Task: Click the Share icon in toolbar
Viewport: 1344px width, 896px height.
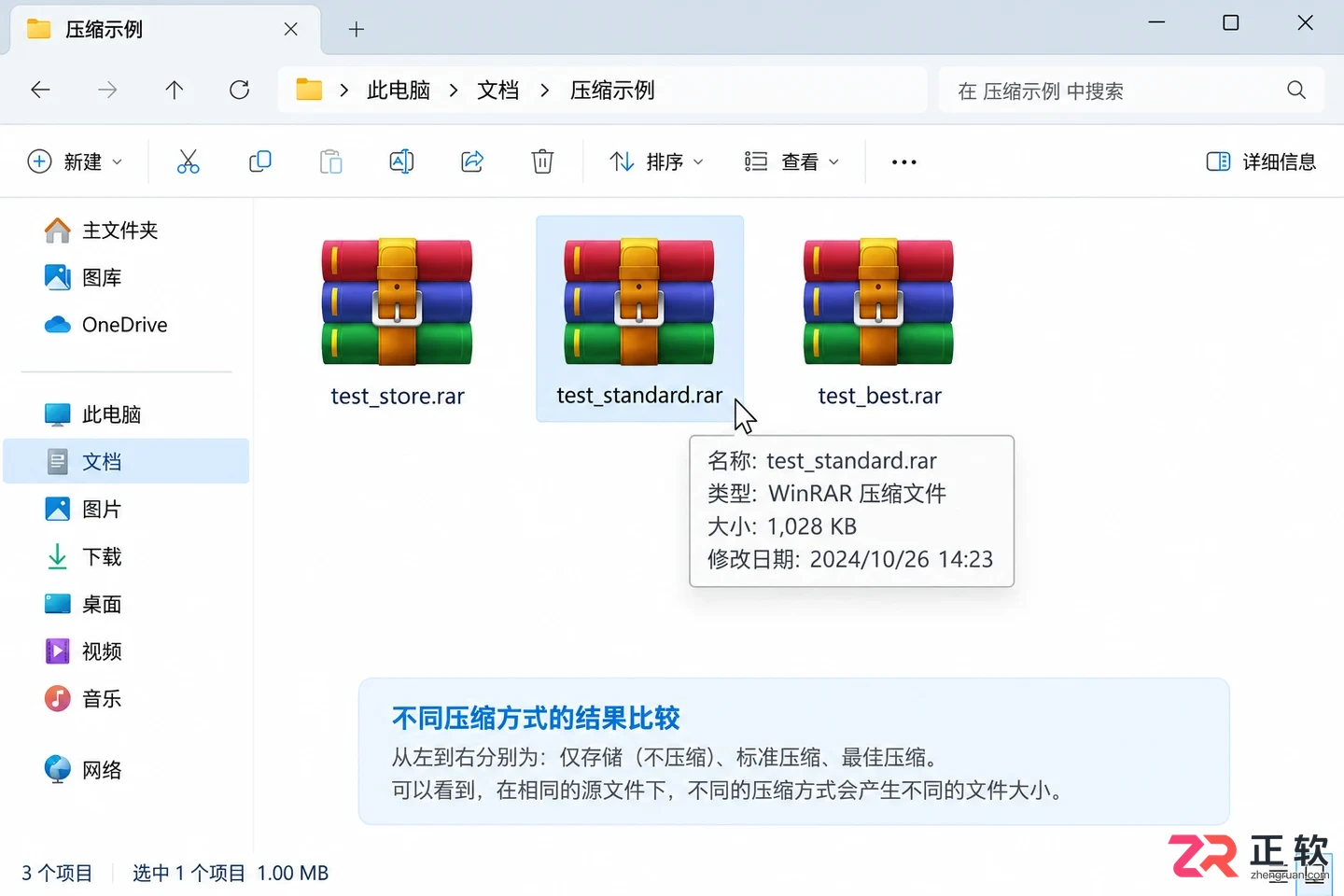Action: click(x=472, y=161)
